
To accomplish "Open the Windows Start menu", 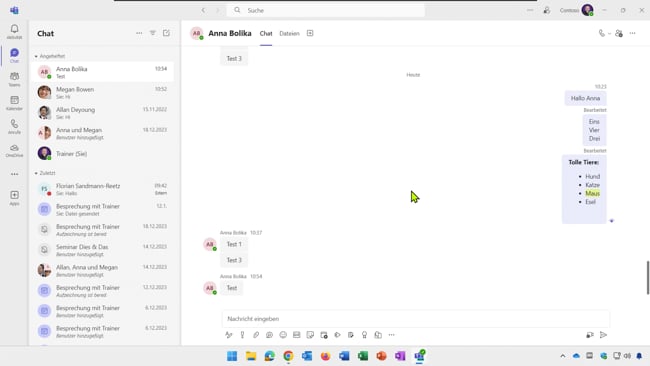I will 232,356.
